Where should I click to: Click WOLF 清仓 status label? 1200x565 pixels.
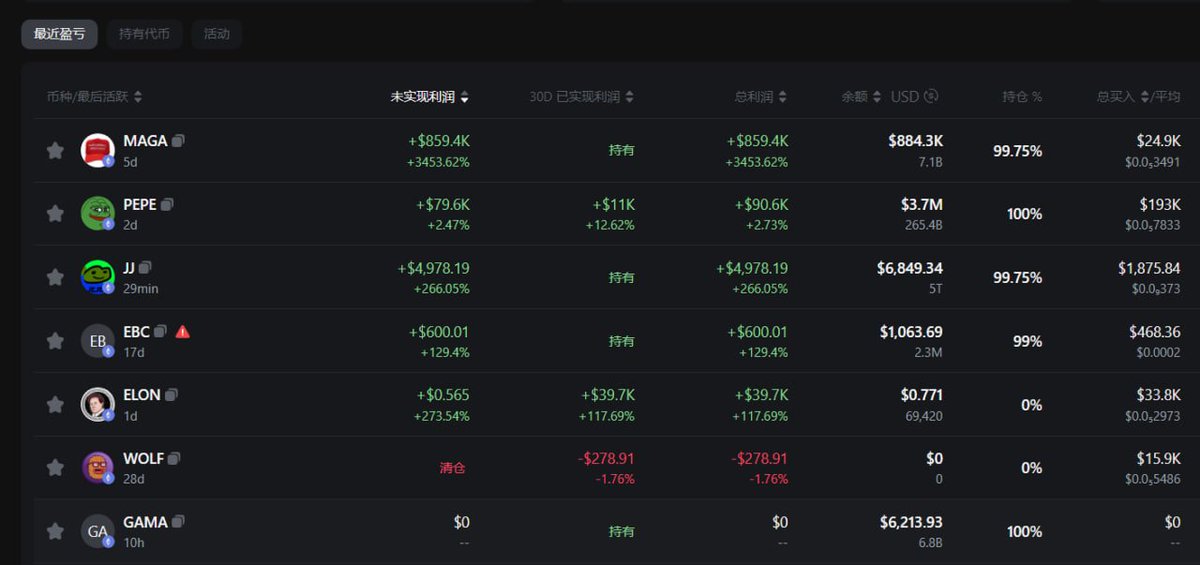(453, 468)
